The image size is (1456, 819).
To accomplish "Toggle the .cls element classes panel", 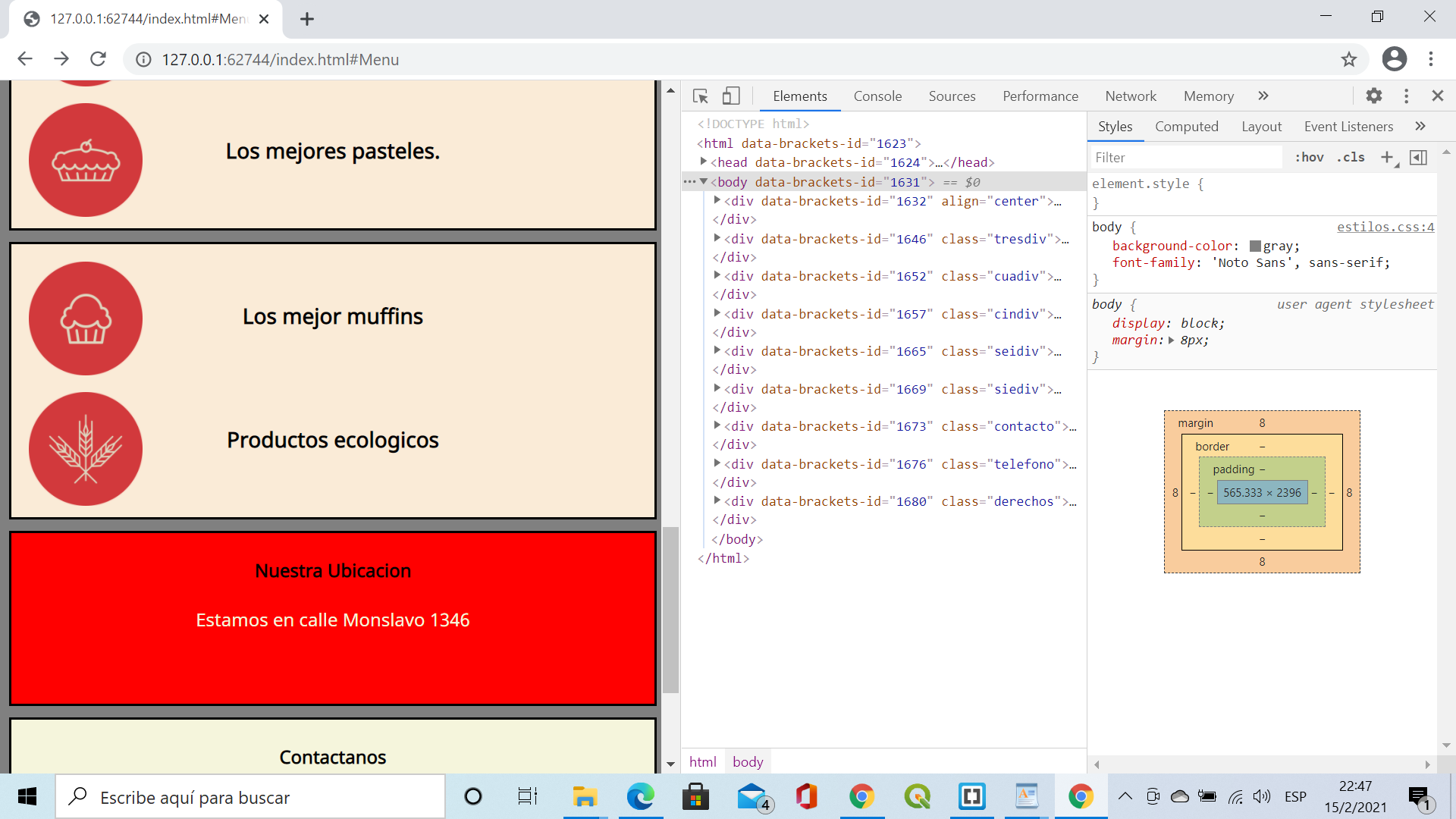I will 1351,157.
